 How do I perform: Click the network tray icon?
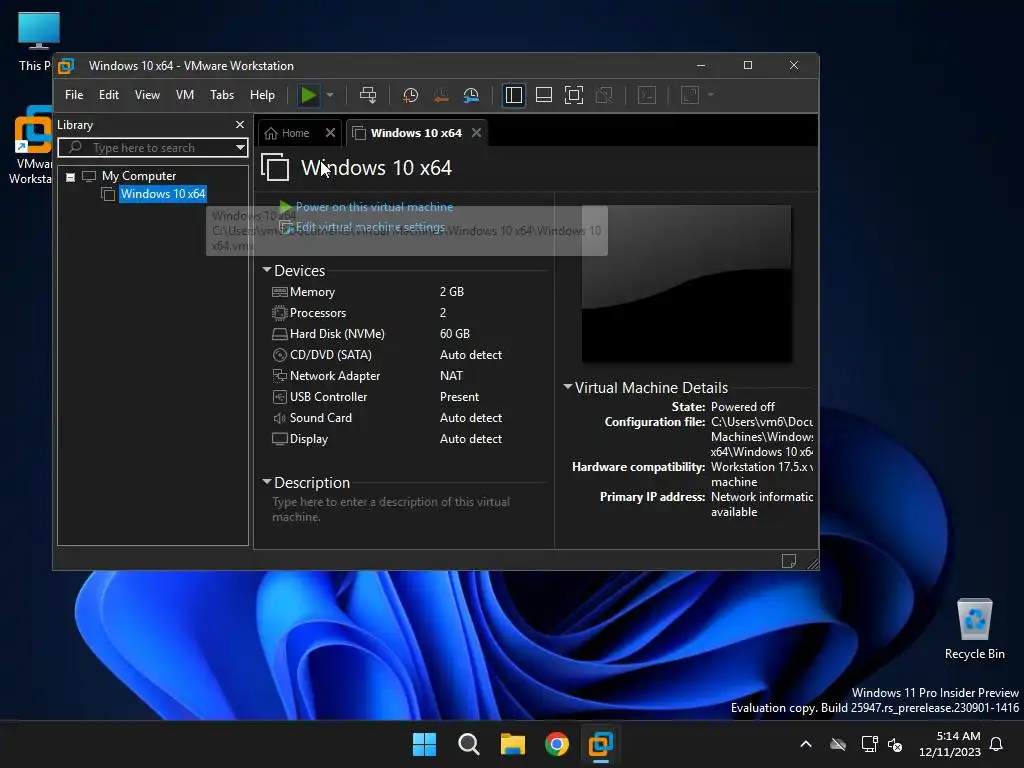point(869,744)
